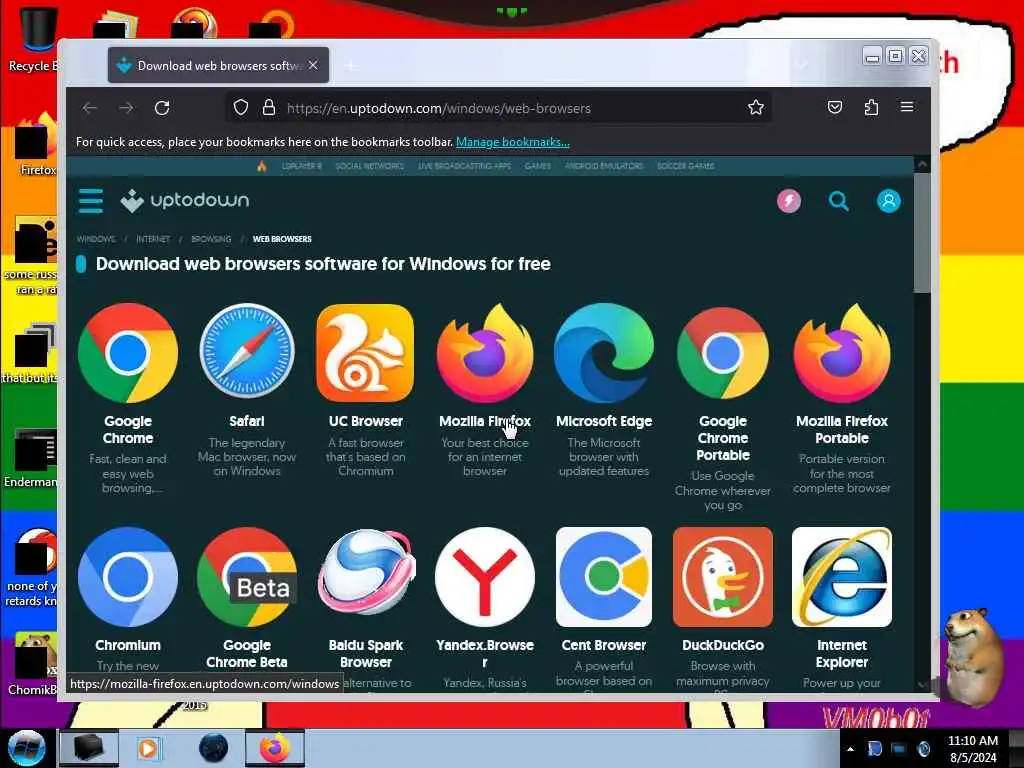Click the Safari title text
This screenshot has width=1024, height=768.
tap(247, 421)
